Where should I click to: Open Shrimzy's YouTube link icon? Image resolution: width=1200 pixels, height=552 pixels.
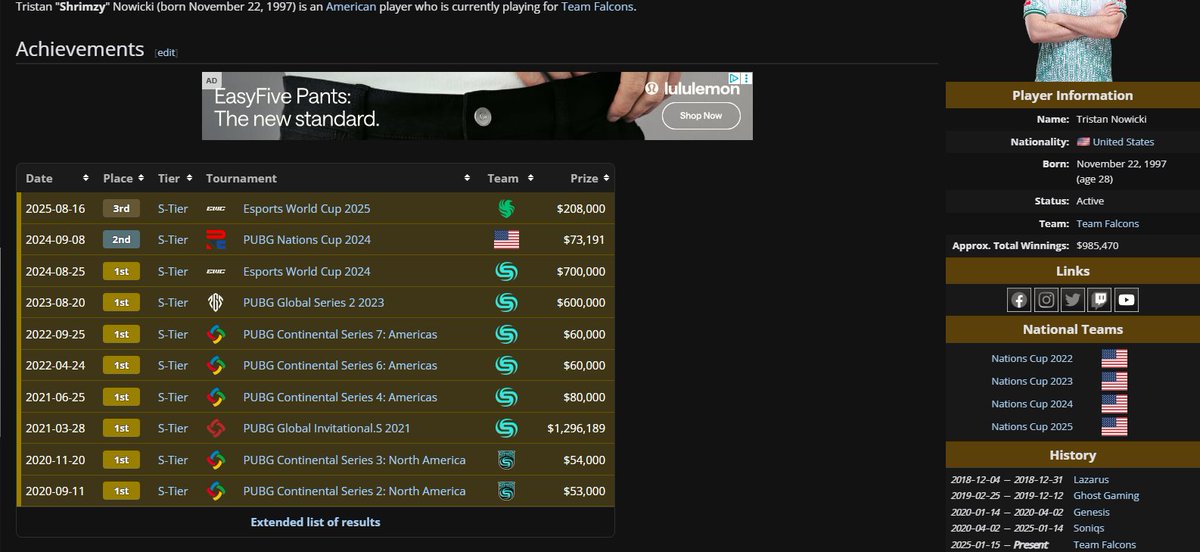pos(1127,299)
